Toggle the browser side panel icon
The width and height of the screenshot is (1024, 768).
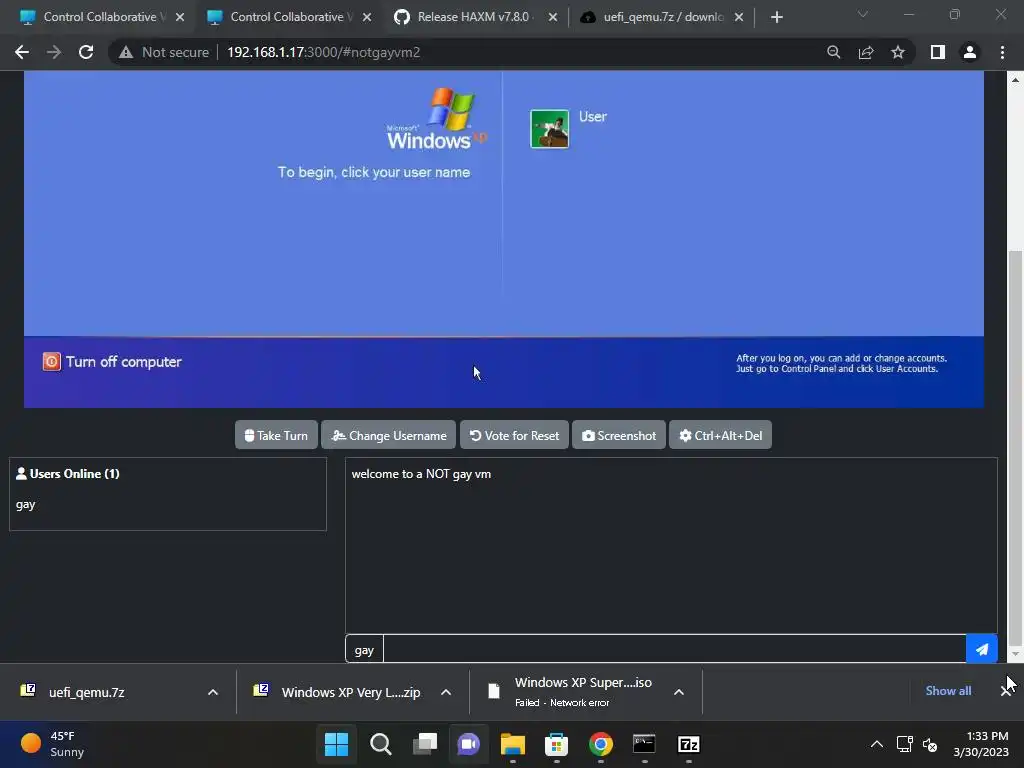[938, 52]
